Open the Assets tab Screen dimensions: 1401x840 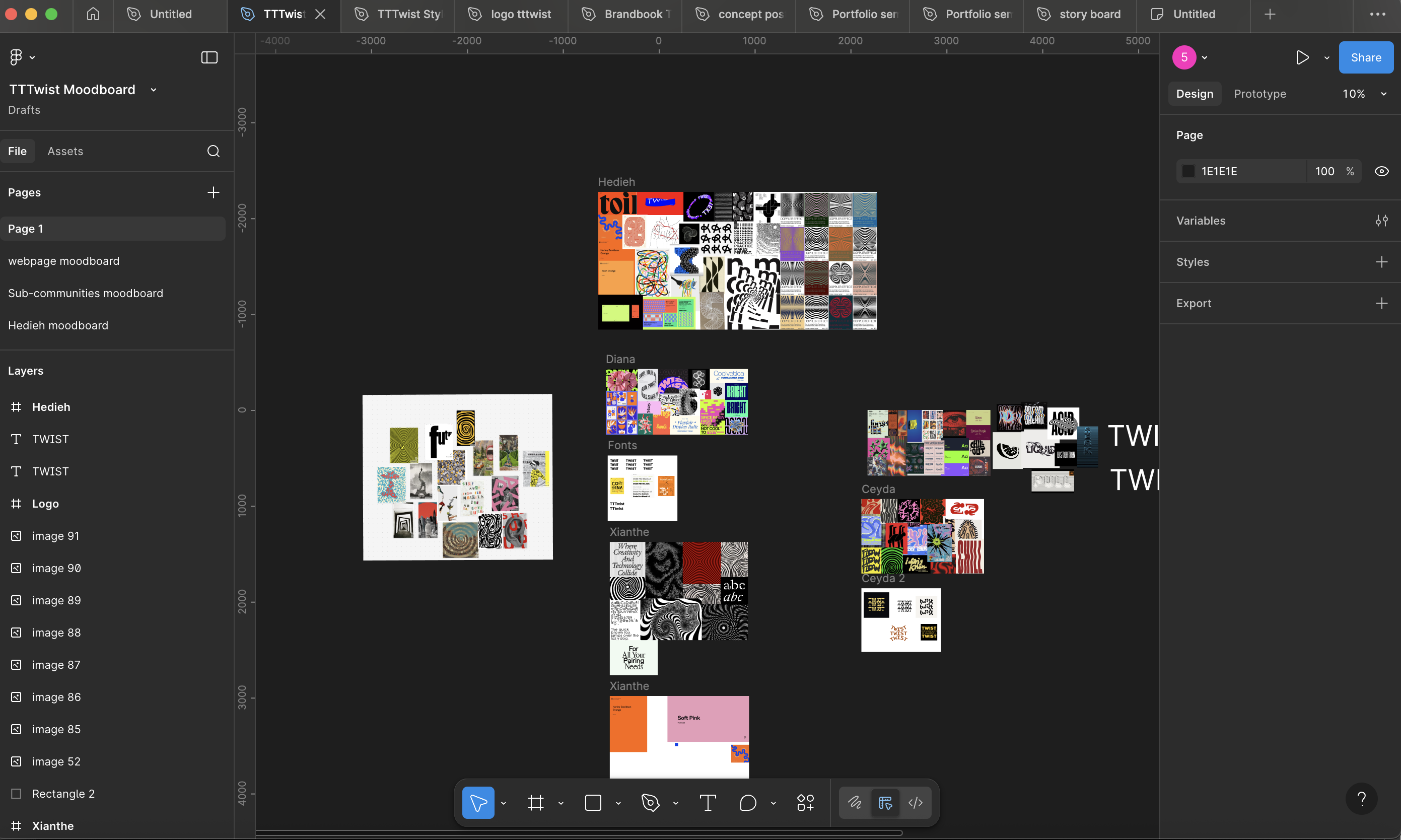65,151
